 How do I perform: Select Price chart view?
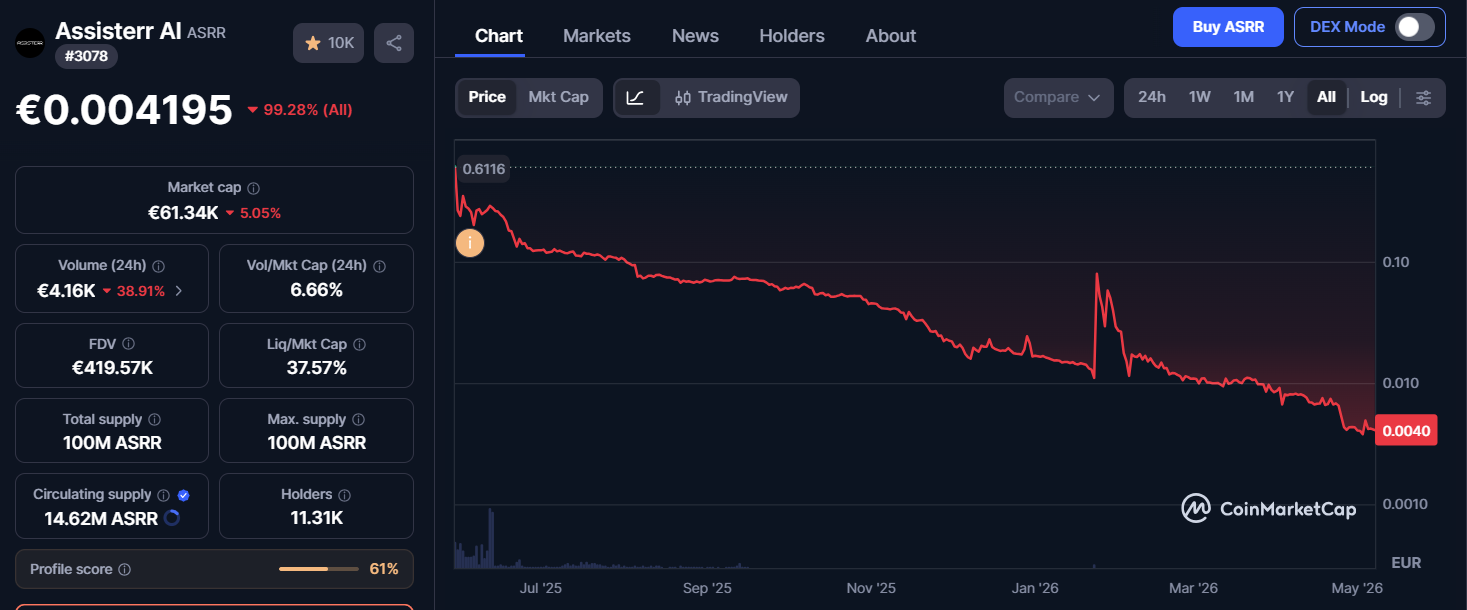(487, 97)
